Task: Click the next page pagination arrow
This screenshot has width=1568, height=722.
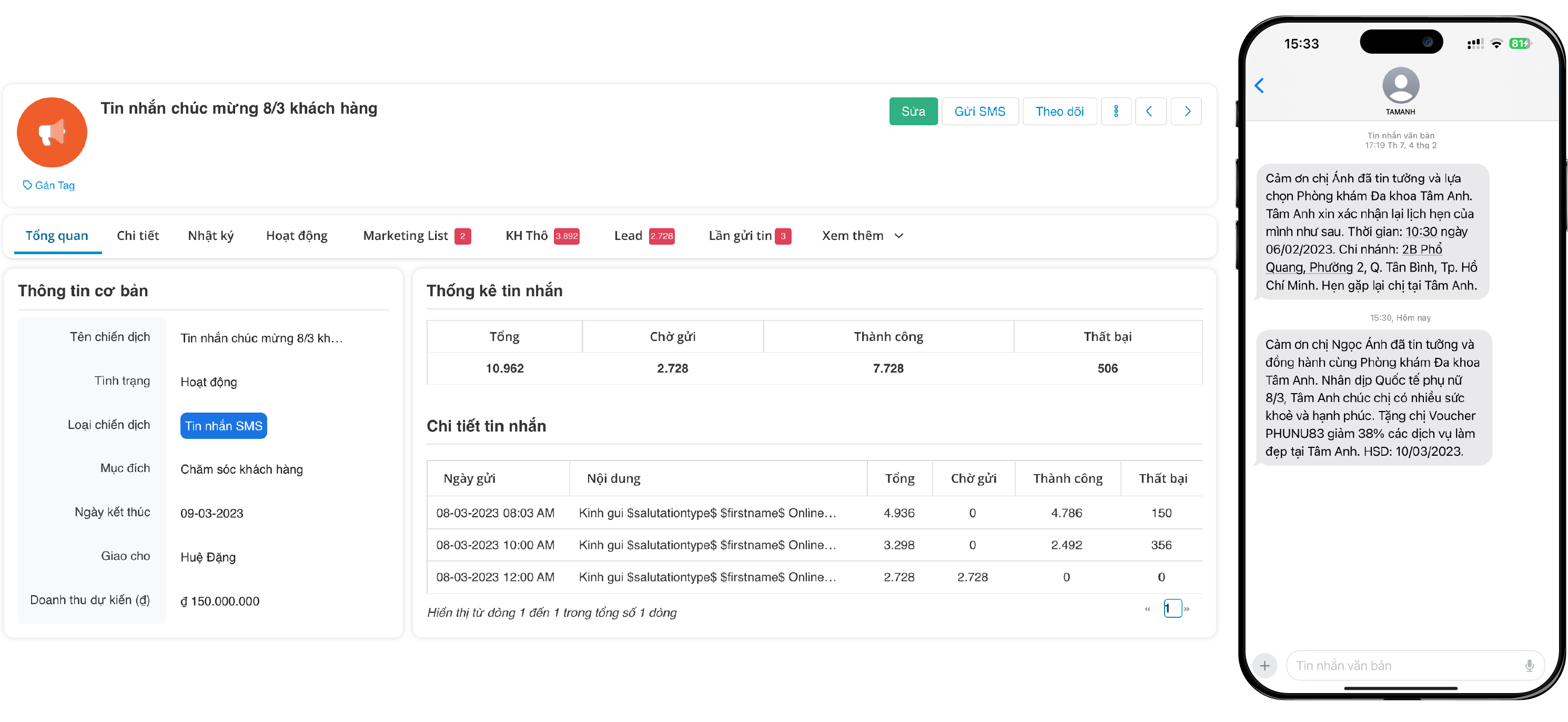Action: [x=1186, y=608]
